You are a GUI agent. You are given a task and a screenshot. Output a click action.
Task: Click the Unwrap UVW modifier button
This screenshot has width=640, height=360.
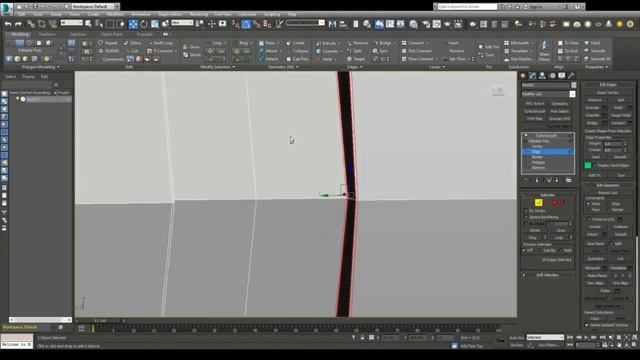560,119
